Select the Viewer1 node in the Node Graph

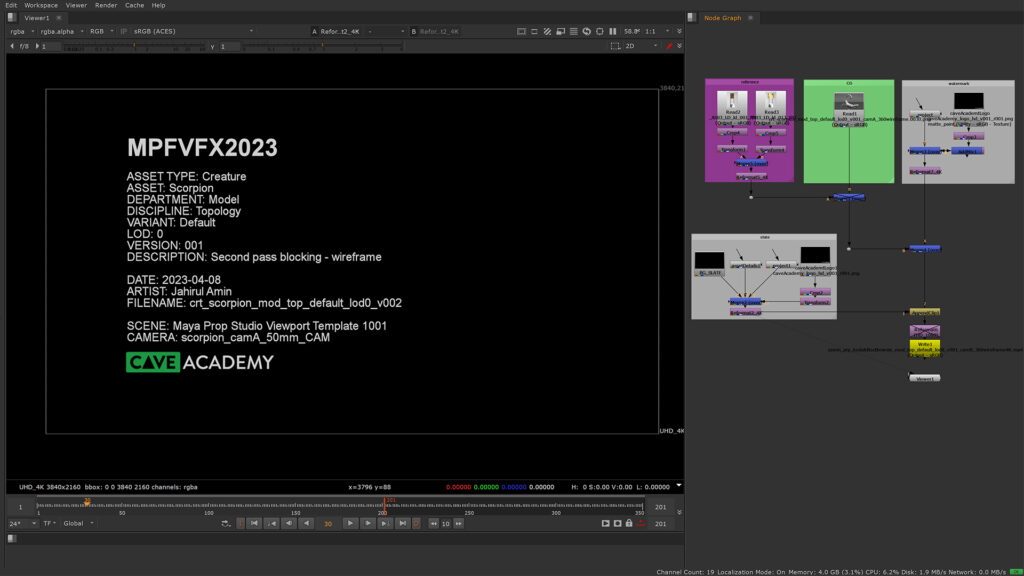925,377
